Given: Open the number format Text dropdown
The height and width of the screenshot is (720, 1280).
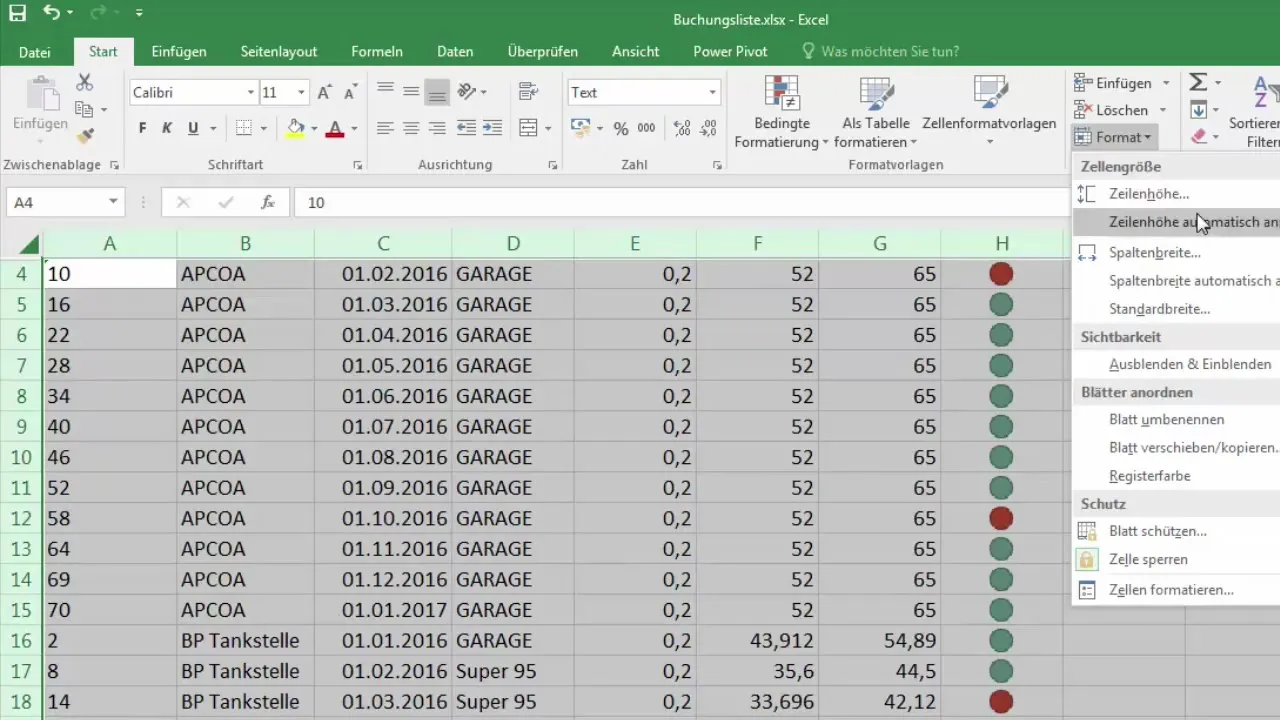Looking at the screenshot, I should pos(712,93).
